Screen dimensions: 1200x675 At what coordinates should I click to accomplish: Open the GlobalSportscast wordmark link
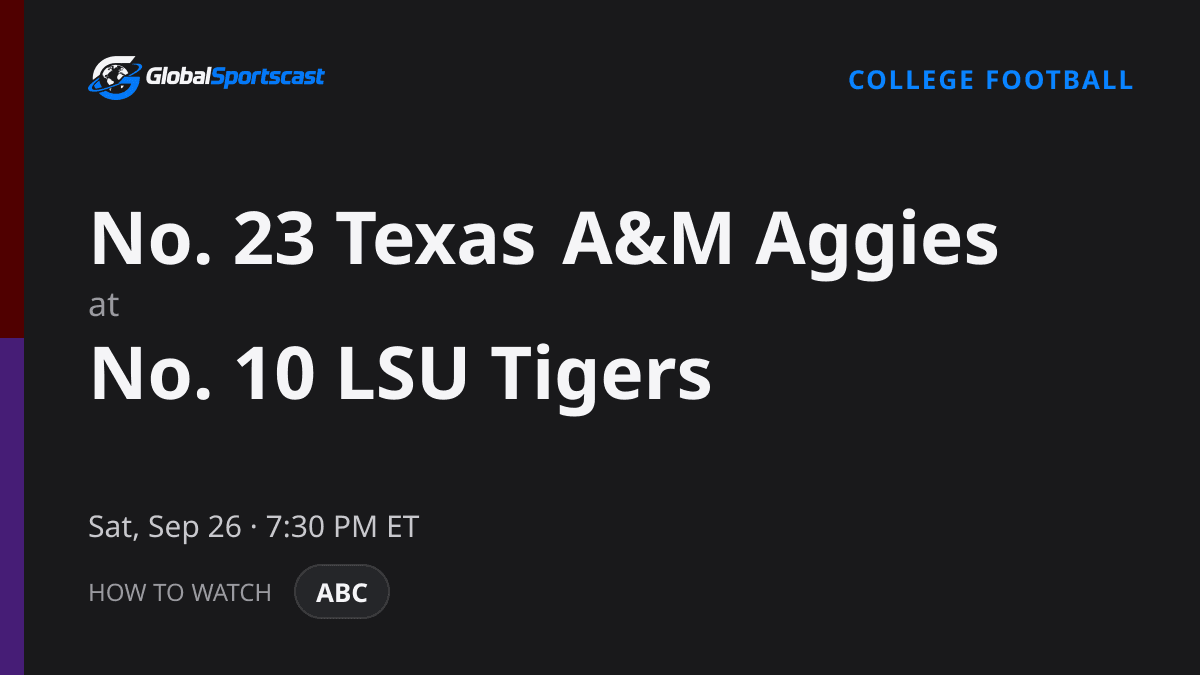(236, 77)
